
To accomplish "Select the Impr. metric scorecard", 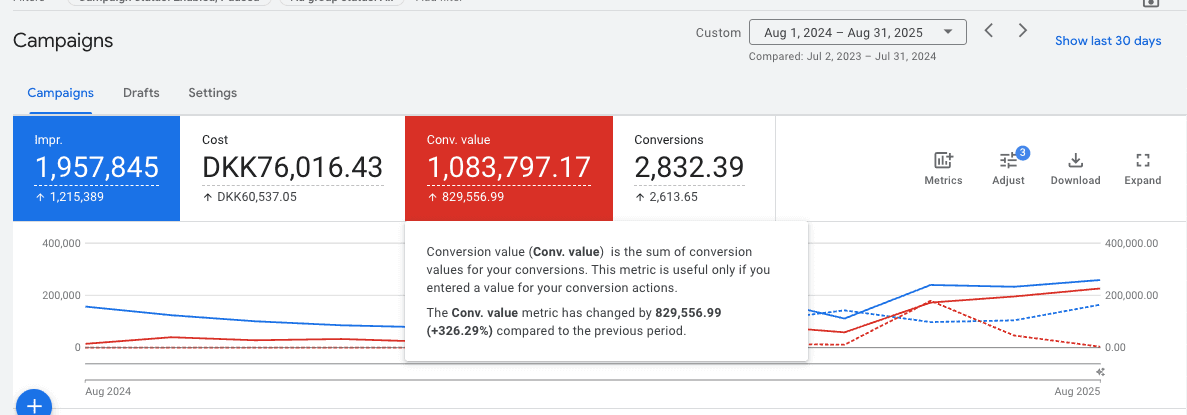I will pos(96,168).
